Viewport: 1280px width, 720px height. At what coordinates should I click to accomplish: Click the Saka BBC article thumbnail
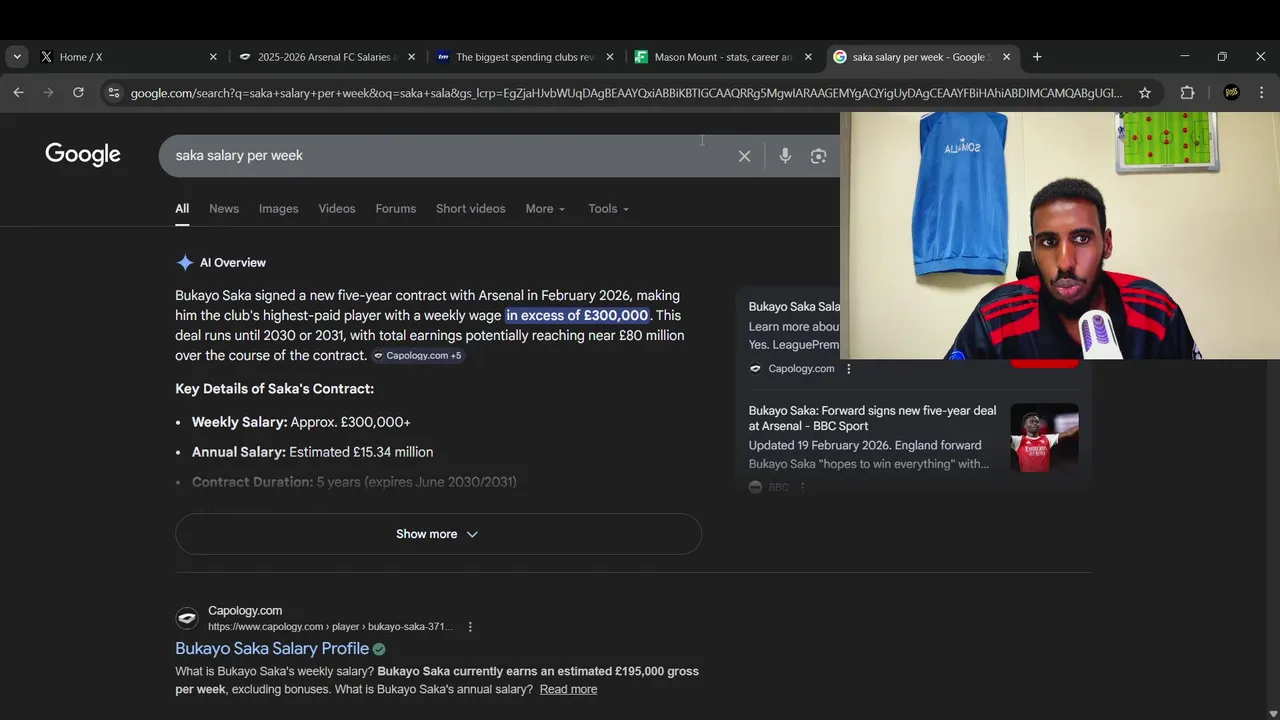(1044, 437)
